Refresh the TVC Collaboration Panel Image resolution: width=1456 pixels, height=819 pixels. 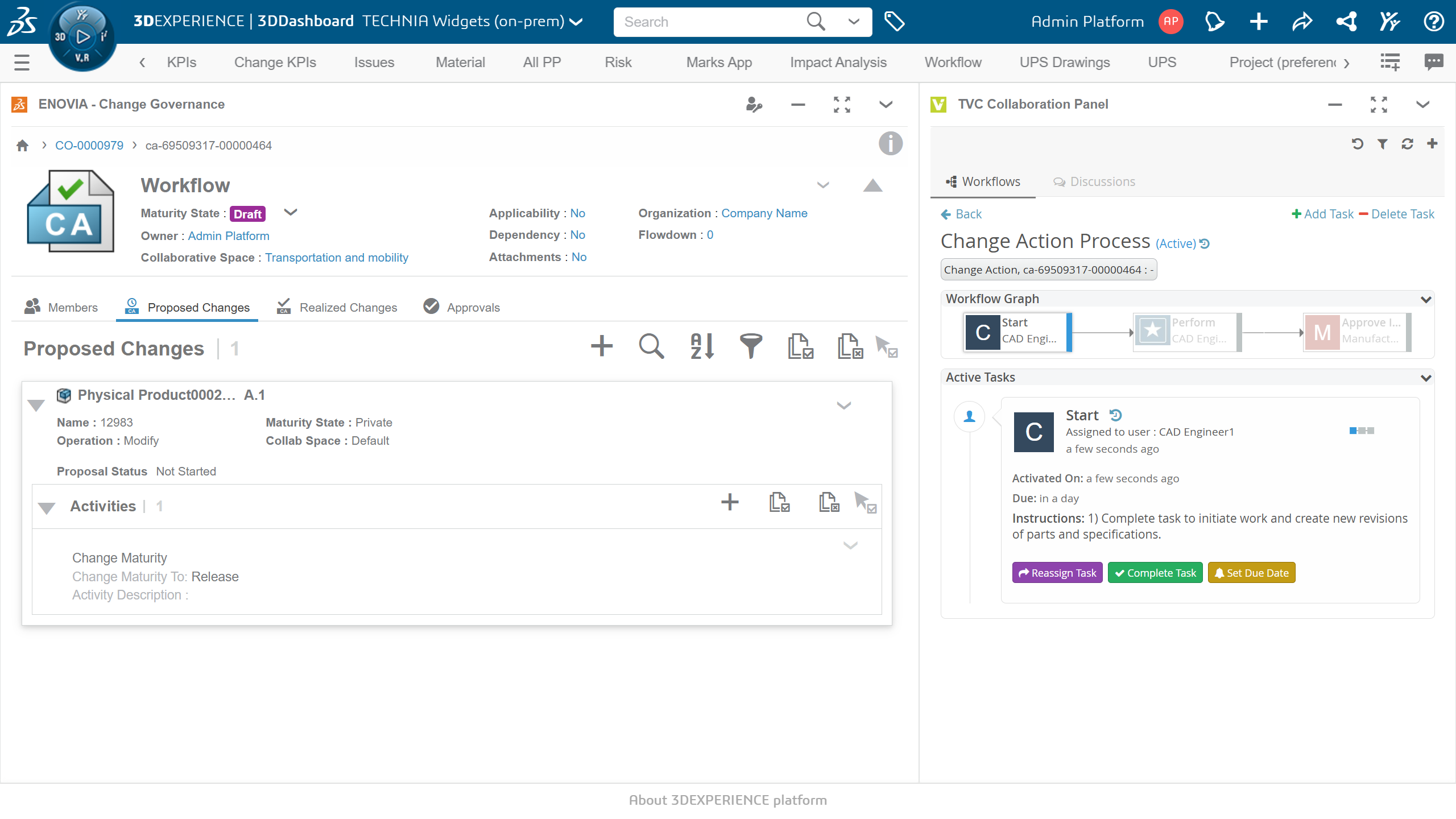point(1407,144)
